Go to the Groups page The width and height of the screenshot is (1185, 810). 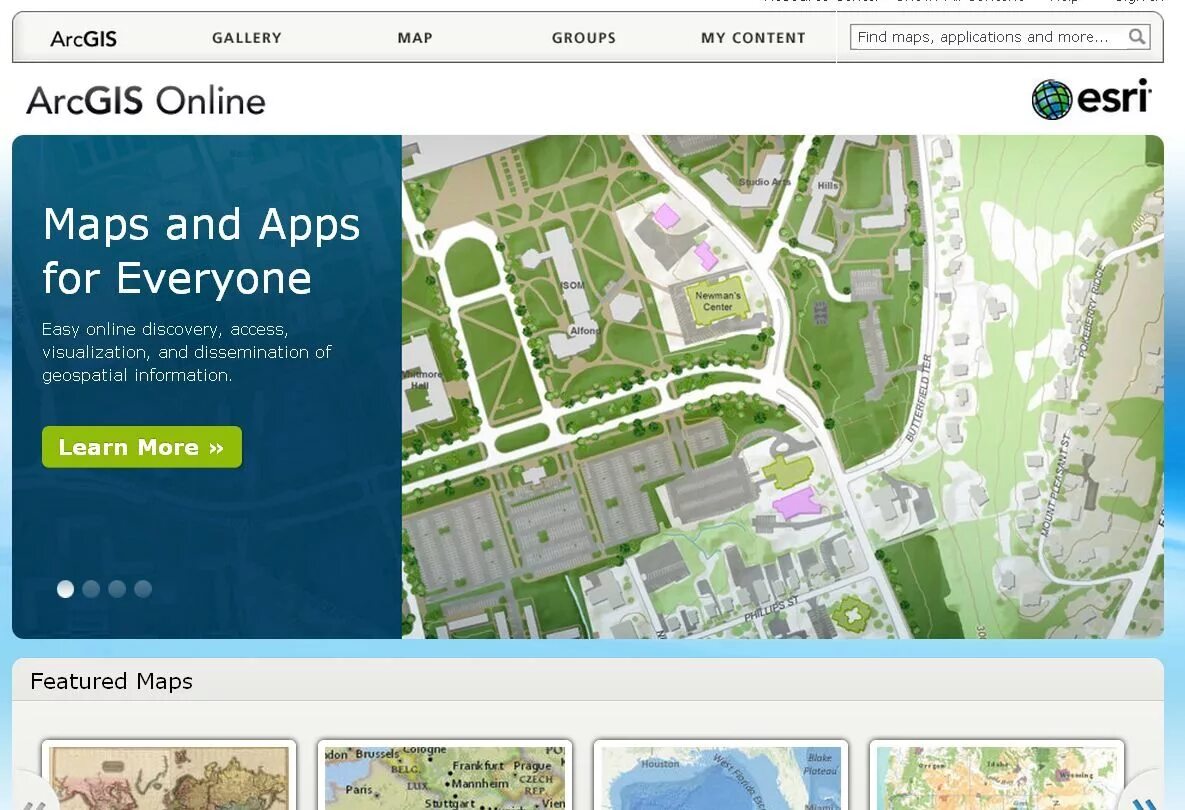point(583,38)
